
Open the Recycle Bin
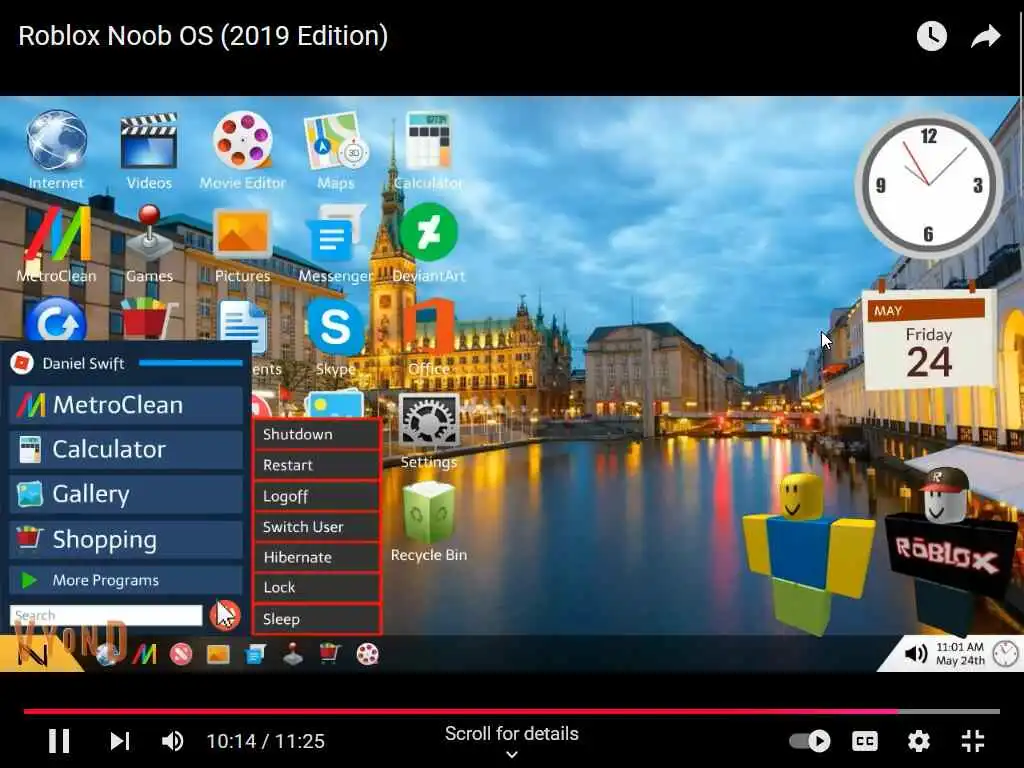tap(428, 513)
